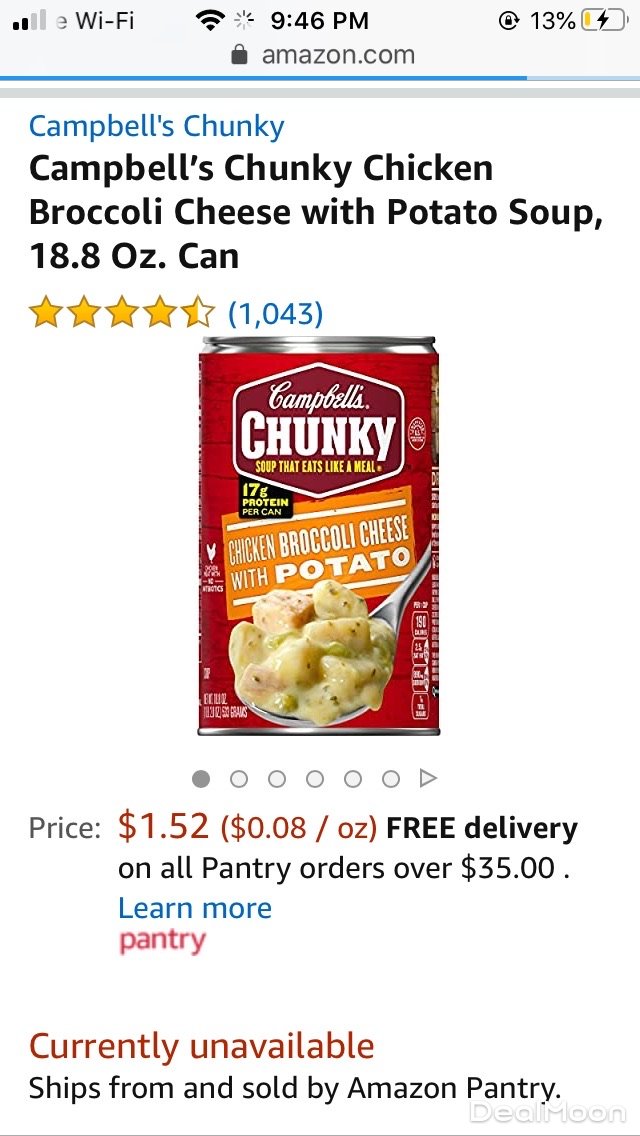
Task: Click the star rating icons
Action: 122,314
